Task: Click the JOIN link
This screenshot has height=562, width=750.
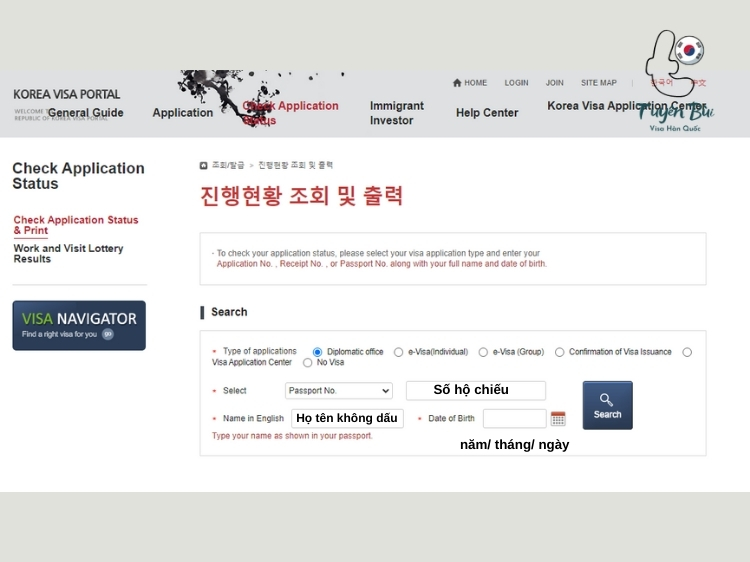Action: pos(554,83)
